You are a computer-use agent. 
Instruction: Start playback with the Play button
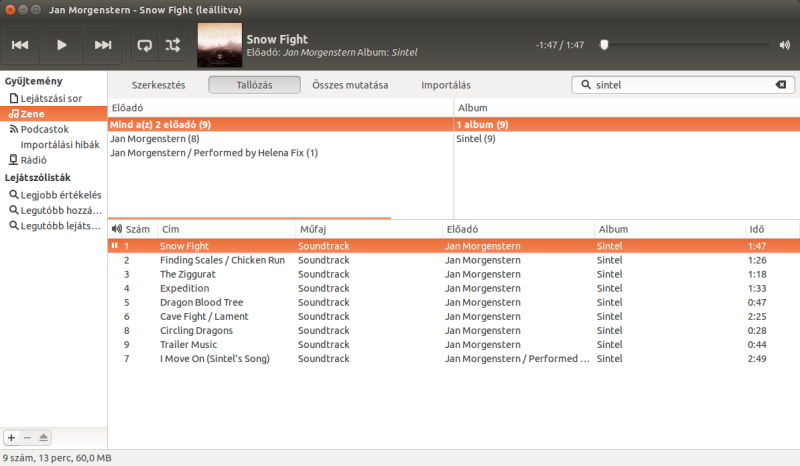click(x=61, y=45)
